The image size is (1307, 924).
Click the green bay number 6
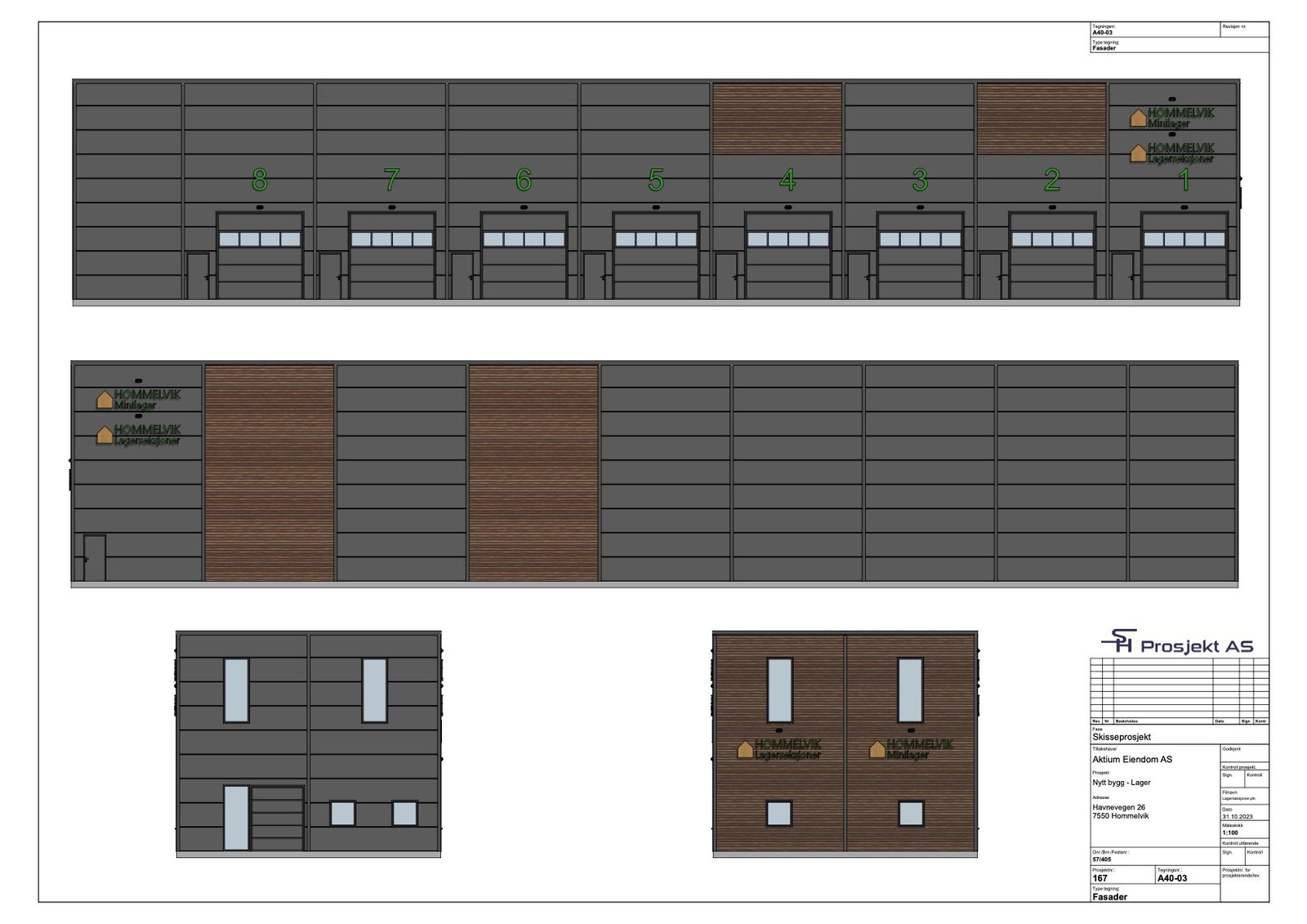click(524, 180)
